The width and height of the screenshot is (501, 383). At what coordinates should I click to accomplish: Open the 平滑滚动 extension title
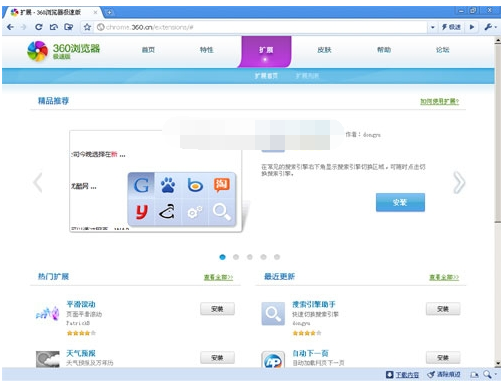[x=81, y=304]
